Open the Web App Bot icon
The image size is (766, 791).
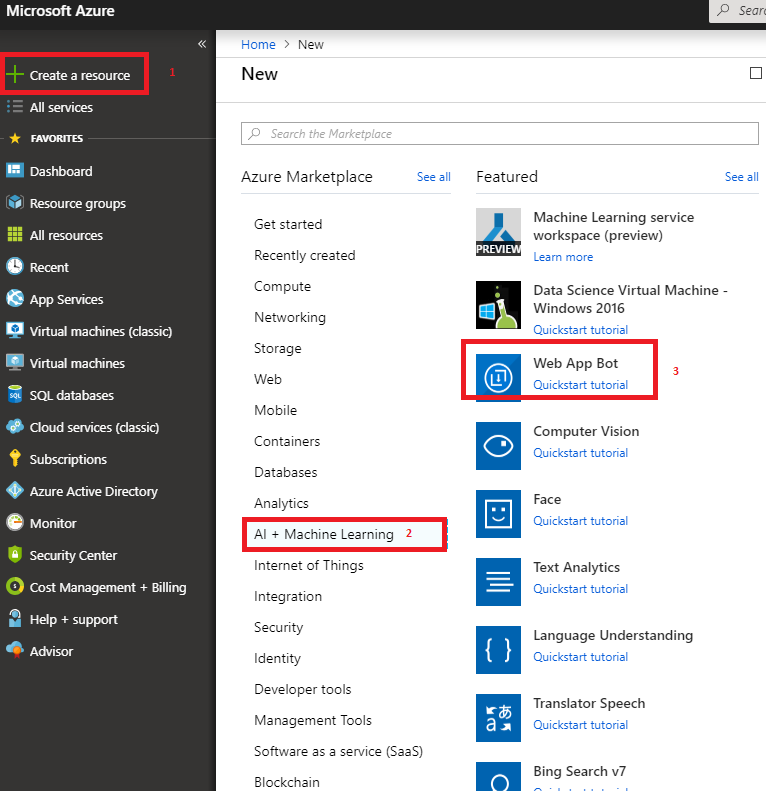click(498, 377)
